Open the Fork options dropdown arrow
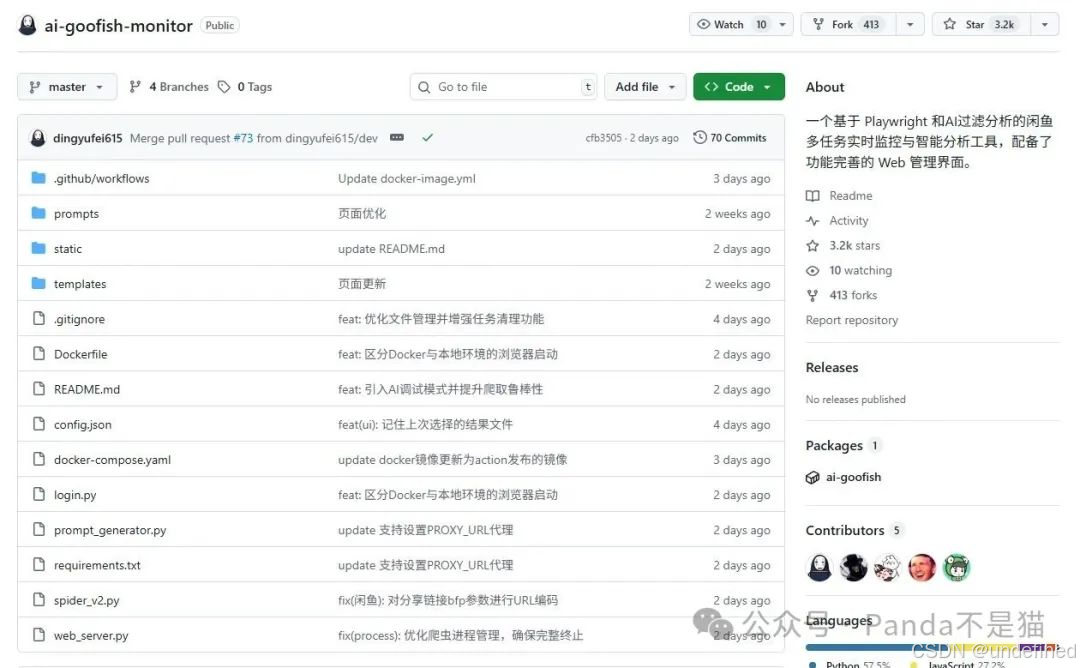Viewport: 1080px width, 668px height. (x=910, y=25)
